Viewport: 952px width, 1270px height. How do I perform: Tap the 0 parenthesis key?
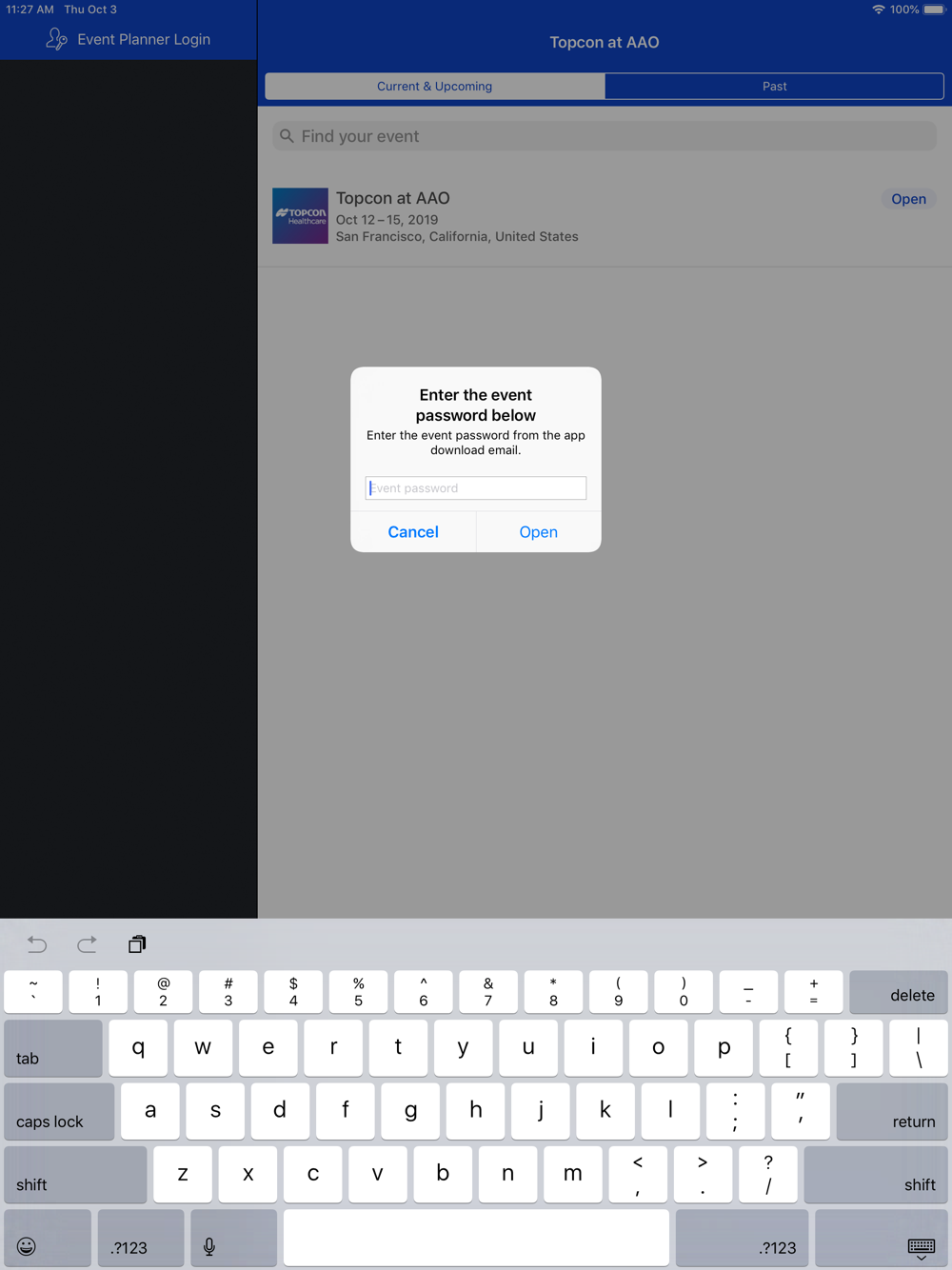tap(684, 992)
